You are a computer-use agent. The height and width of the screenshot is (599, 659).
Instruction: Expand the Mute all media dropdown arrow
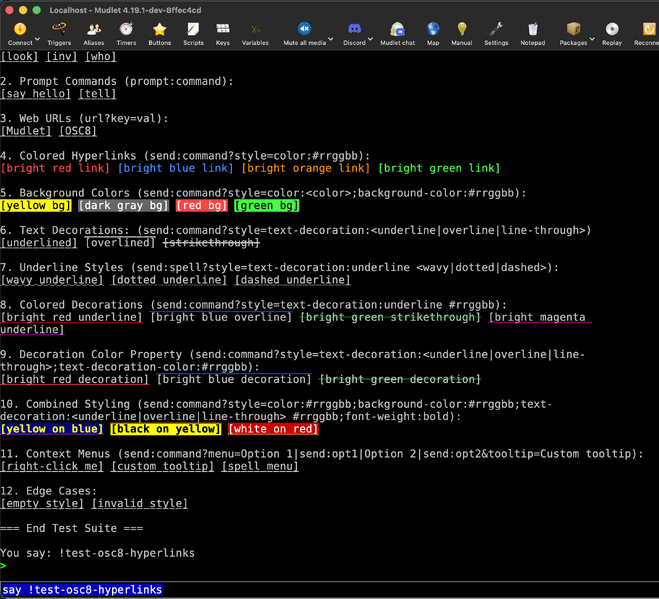(x=331, y=39)
